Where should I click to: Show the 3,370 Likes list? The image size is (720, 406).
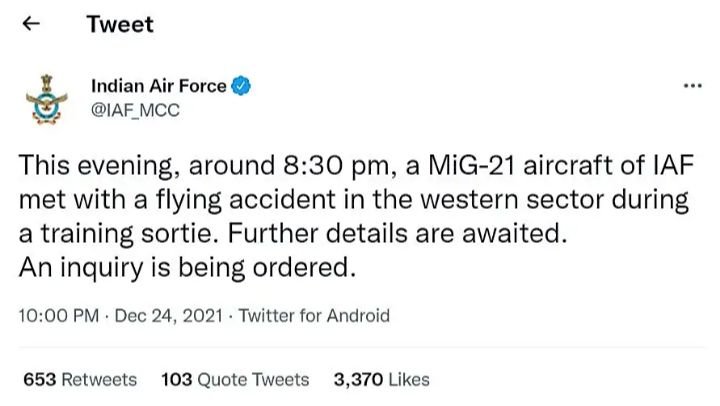click(x=380, y=379)
